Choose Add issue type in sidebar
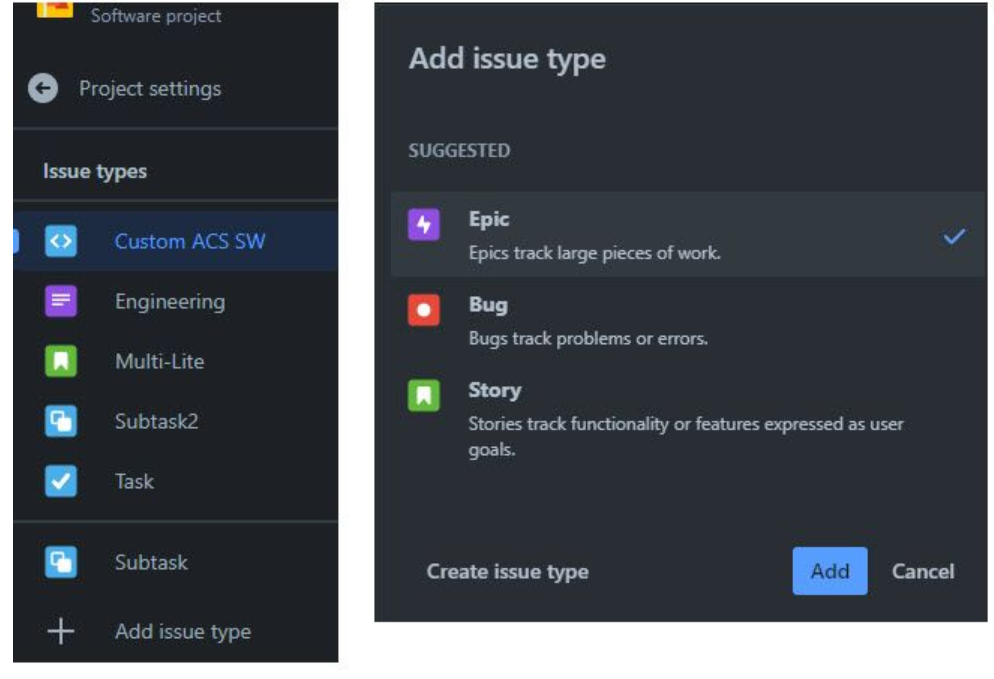Screen dimensions: 994x679 pos(176,631)
